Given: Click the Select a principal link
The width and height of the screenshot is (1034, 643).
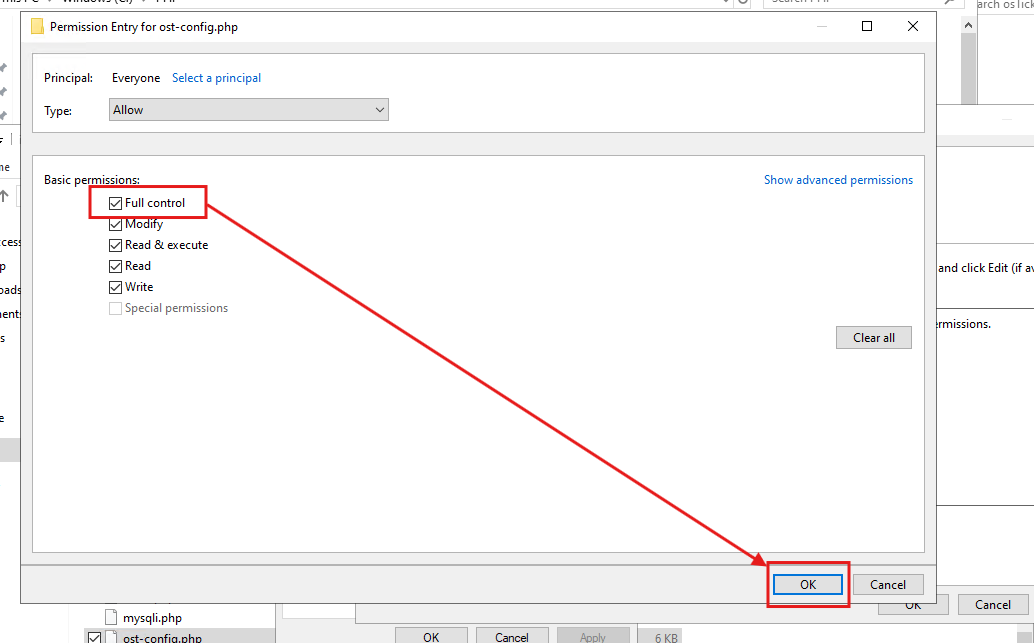Looking at the screenshot, I should [x=216, y=78].
